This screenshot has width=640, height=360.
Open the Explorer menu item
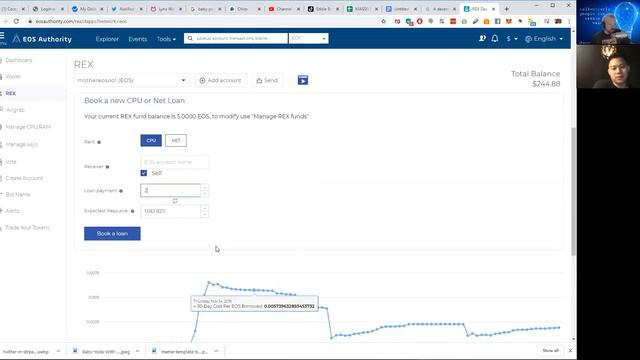click(x=107, y=39)
